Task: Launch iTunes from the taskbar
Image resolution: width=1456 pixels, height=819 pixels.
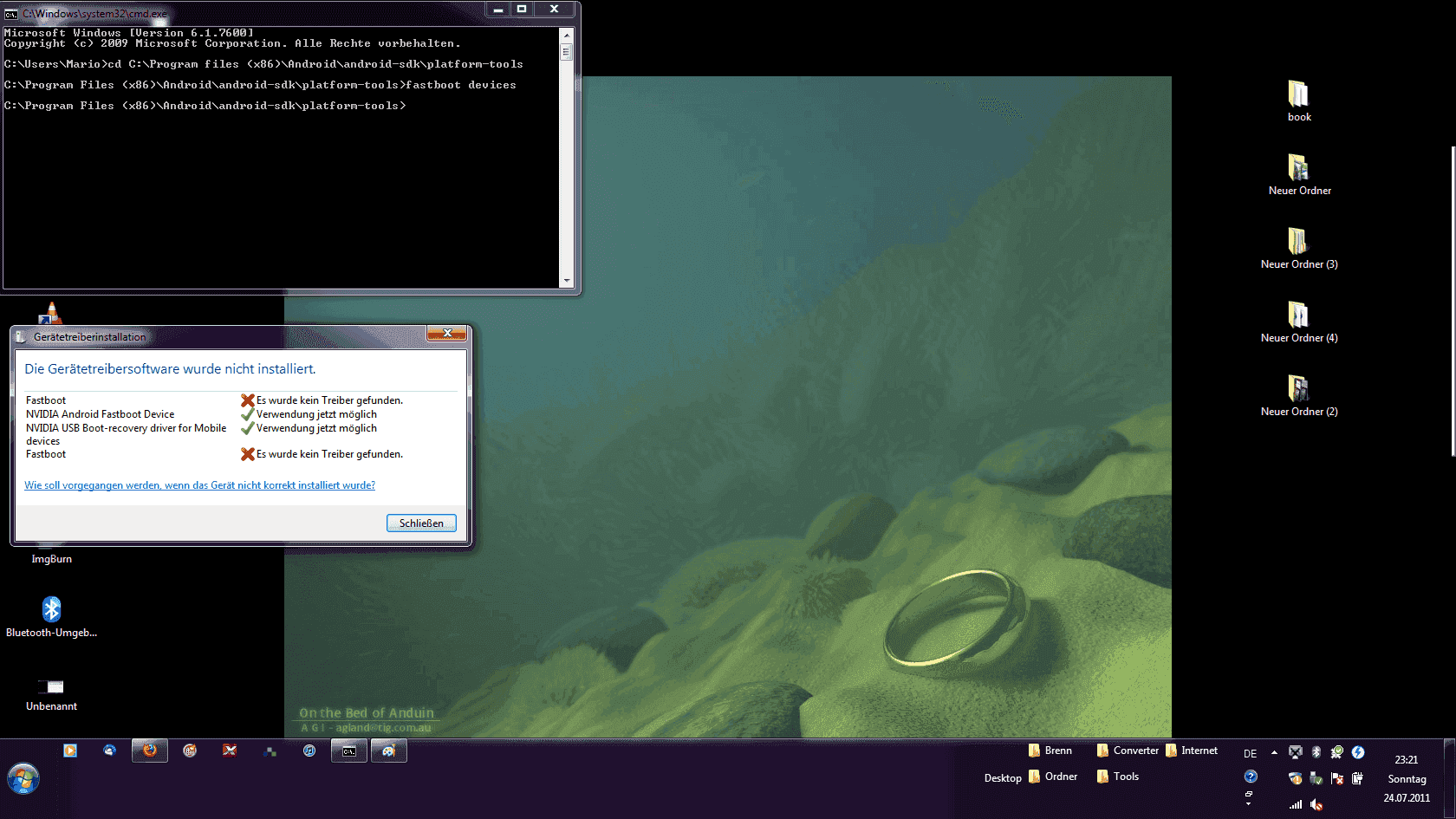Action: click(309, 751)
